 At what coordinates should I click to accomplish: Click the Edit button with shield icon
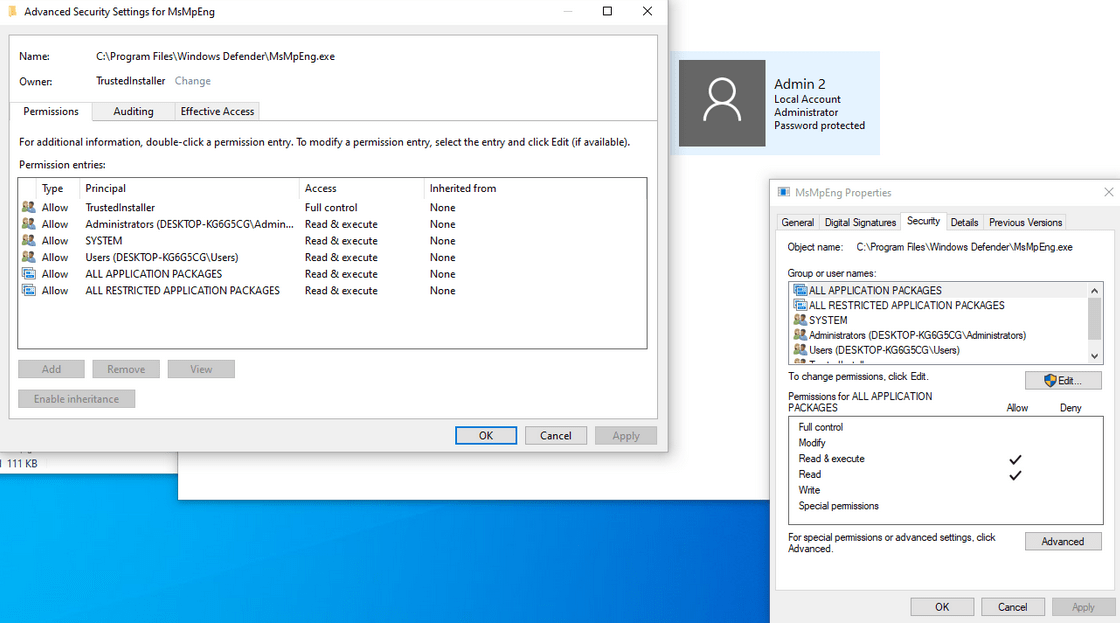[x=1063, y=381]
